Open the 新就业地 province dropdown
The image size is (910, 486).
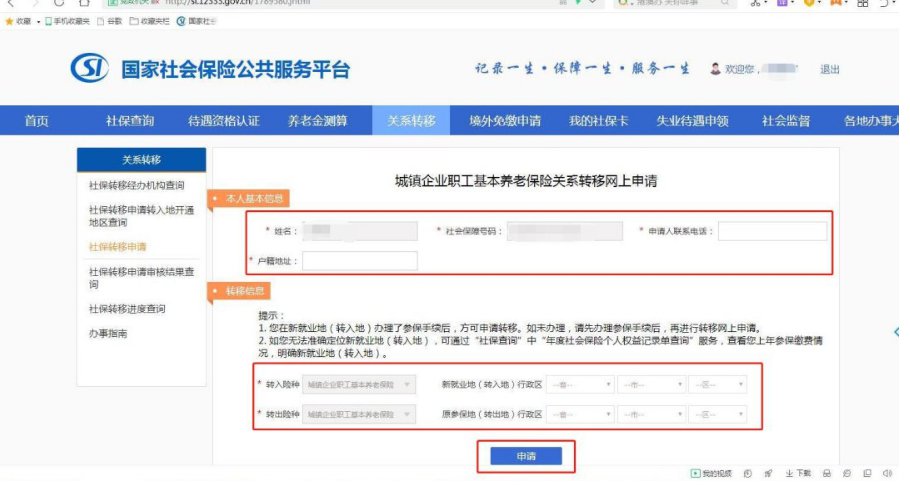coord(580,384)
